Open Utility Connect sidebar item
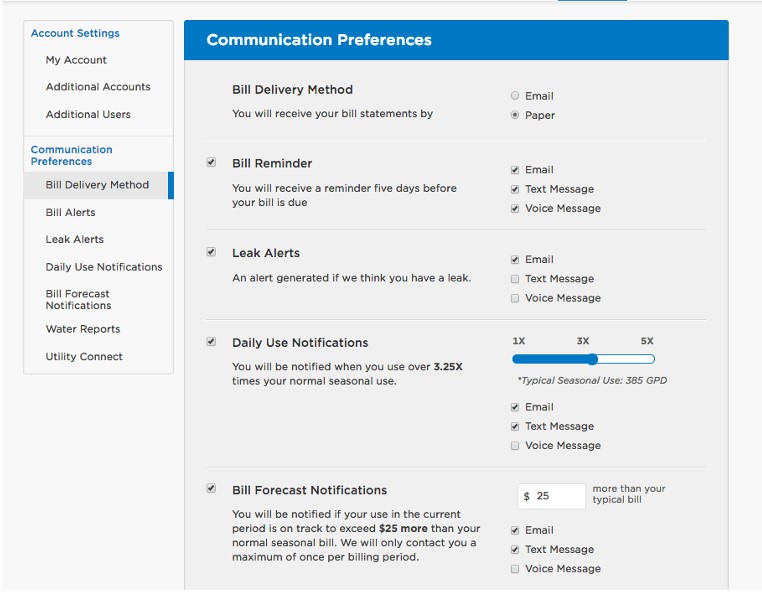The width and height of the screenshot is (762, 593). click(84, 356)
